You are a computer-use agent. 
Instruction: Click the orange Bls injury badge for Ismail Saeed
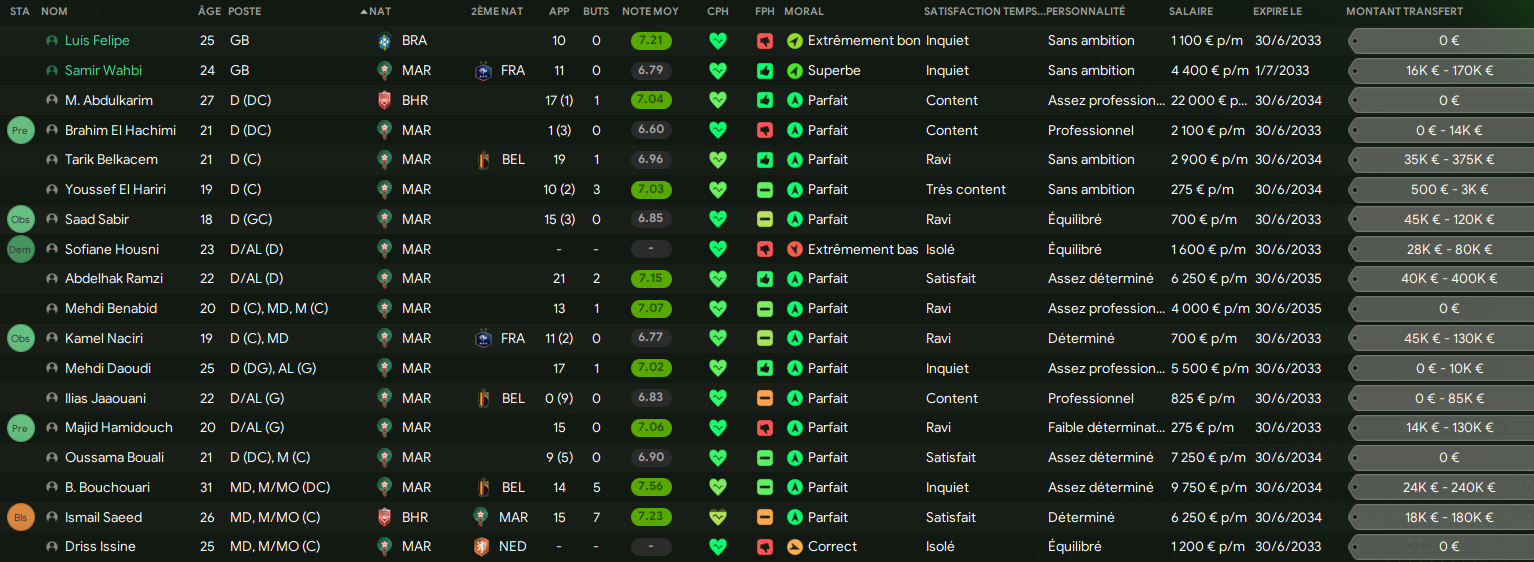click(x=20, y=517)
